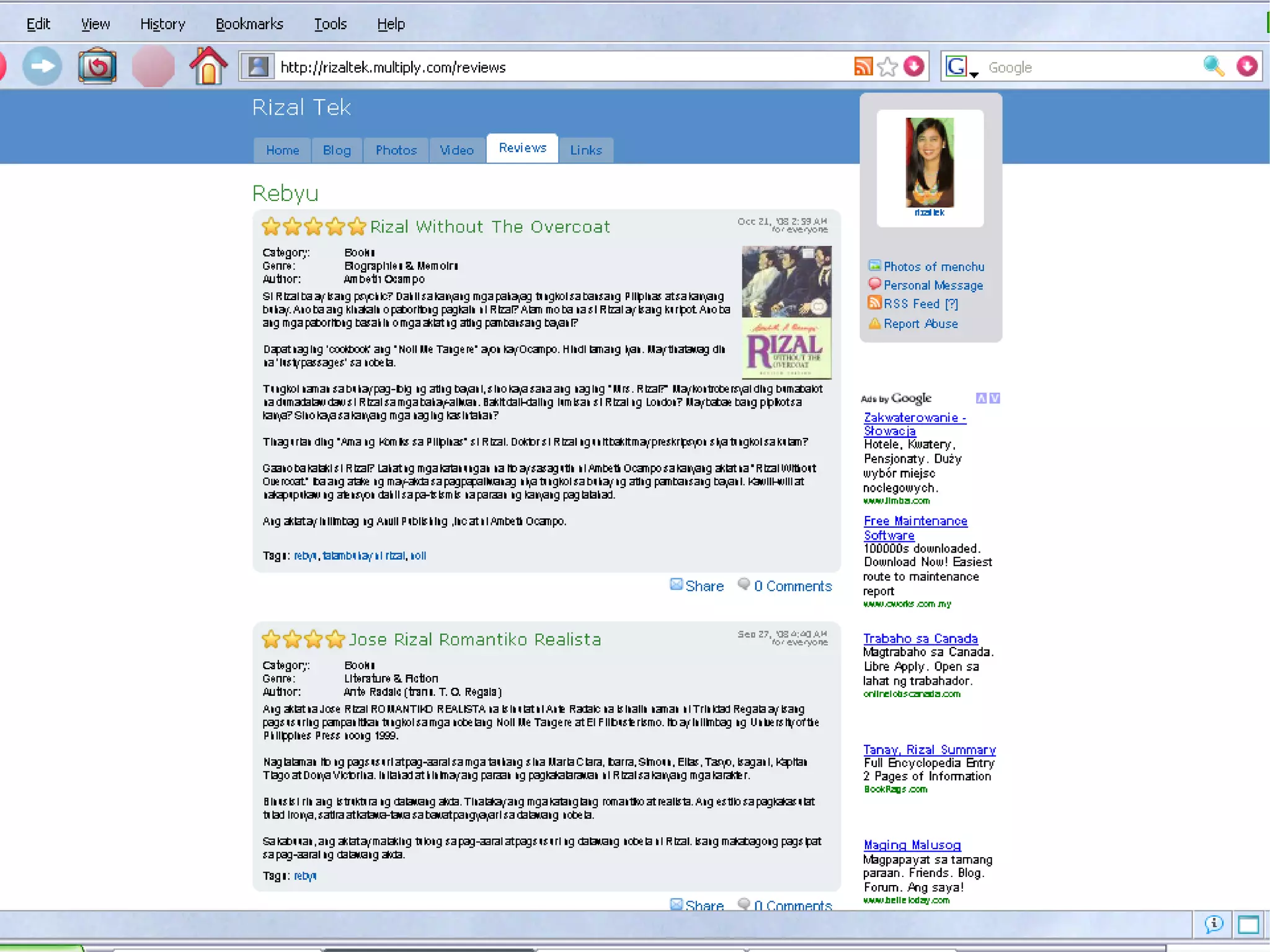This screenshot has height=952, width=1270.
Task: Bookmark page with the star icon
Action: (x=887, y=66)
